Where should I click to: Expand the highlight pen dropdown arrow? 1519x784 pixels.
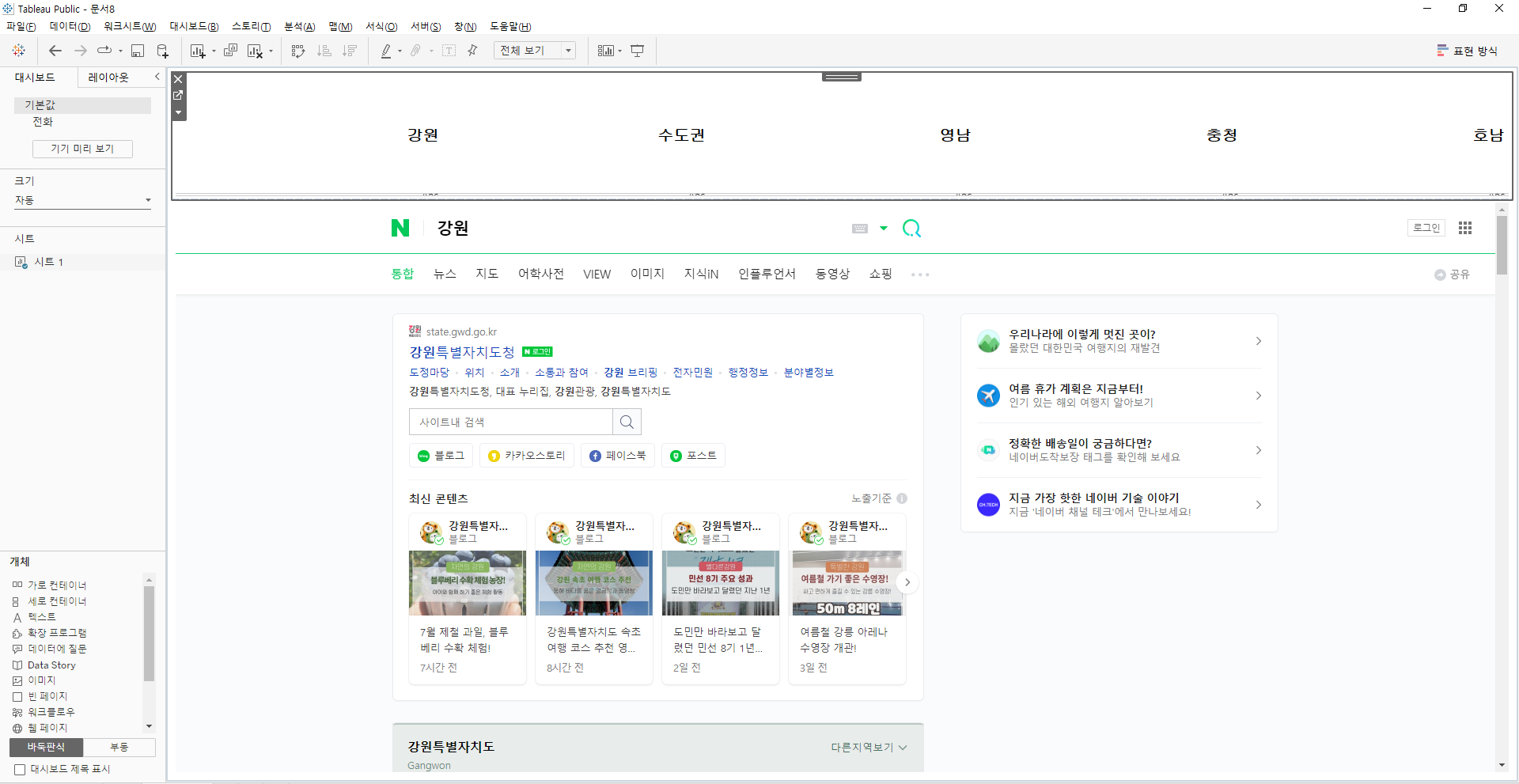(x=400, y=51)
